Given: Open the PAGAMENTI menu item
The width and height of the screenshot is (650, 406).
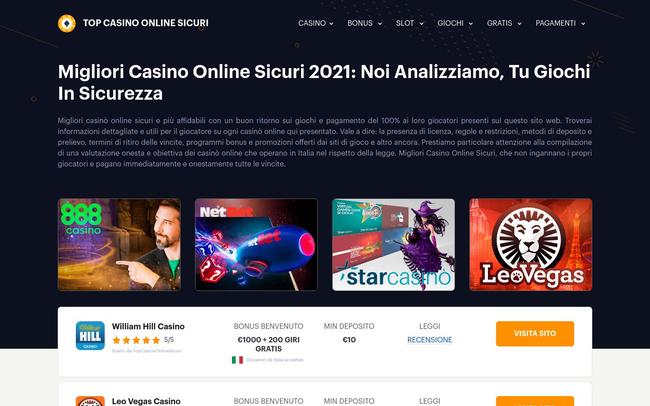Looking at the screenshot, I should tap(560, 23).
